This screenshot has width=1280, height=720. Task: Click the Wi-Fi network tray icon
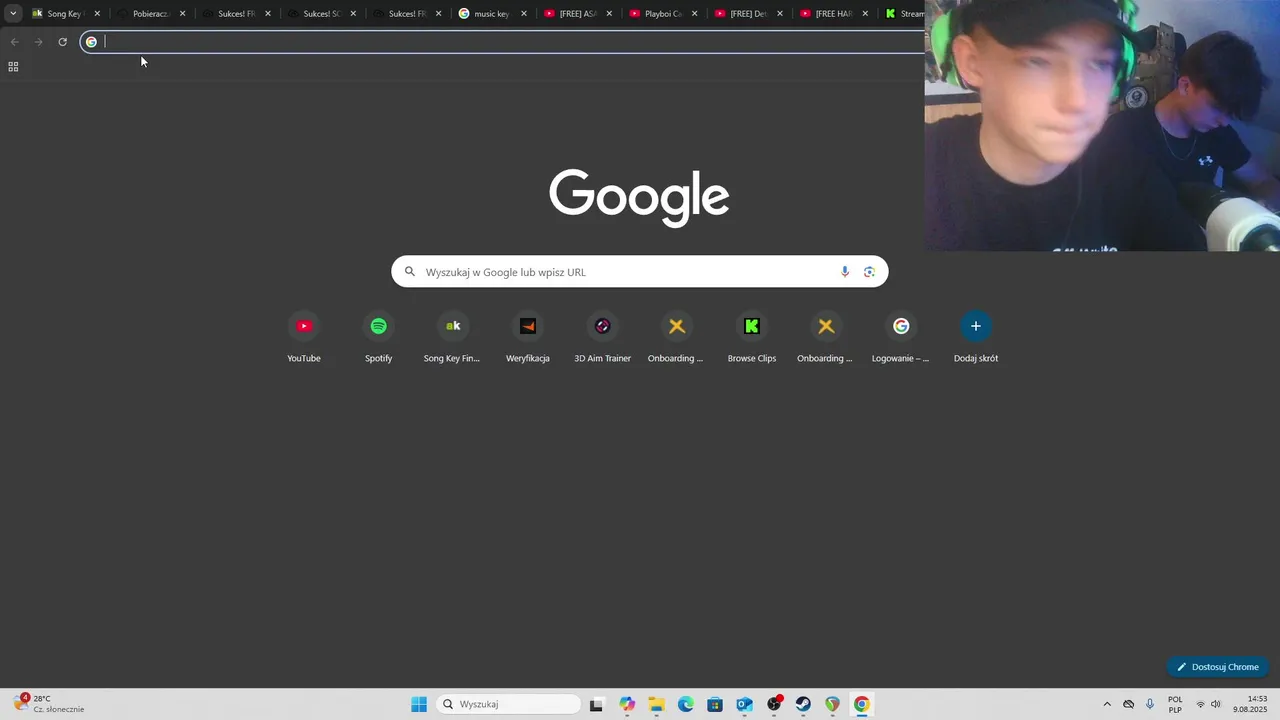[x=1200, y=704]
